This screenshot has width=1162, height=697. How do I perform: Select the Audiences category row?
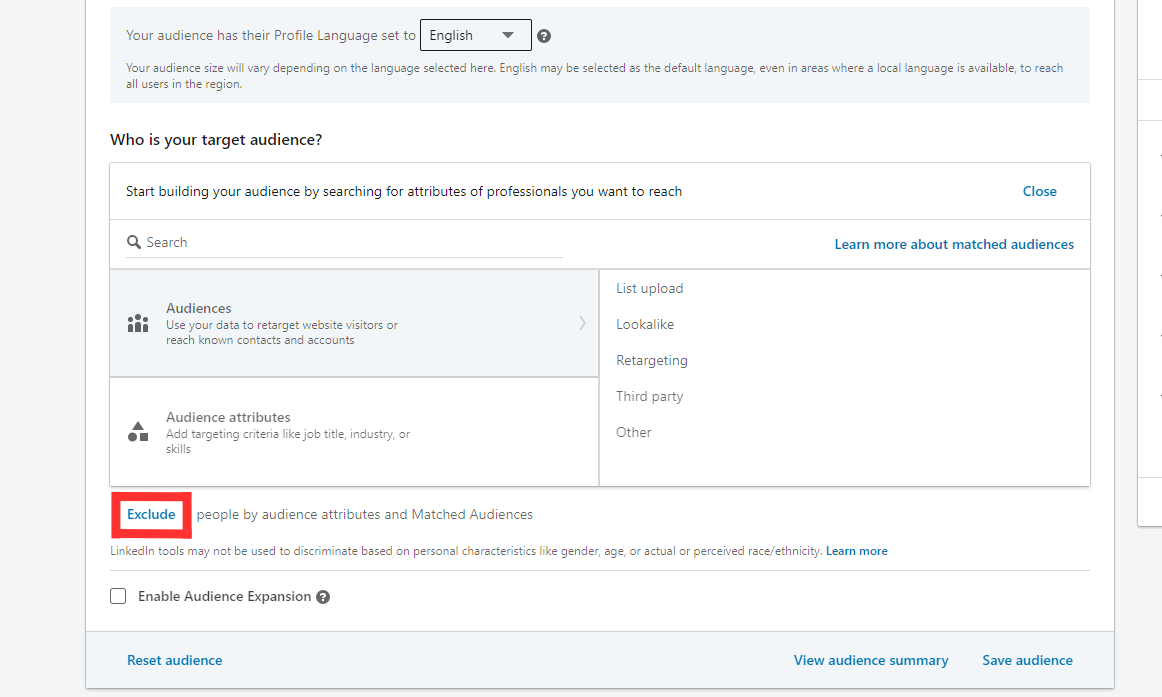tap(354, 324)
